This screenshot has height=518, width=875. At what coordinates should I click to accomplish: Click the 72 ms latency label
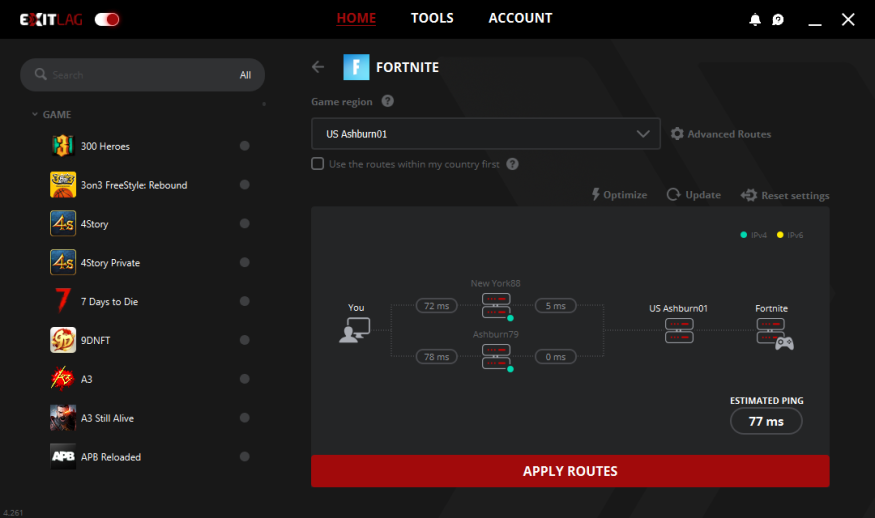point(436,306)
